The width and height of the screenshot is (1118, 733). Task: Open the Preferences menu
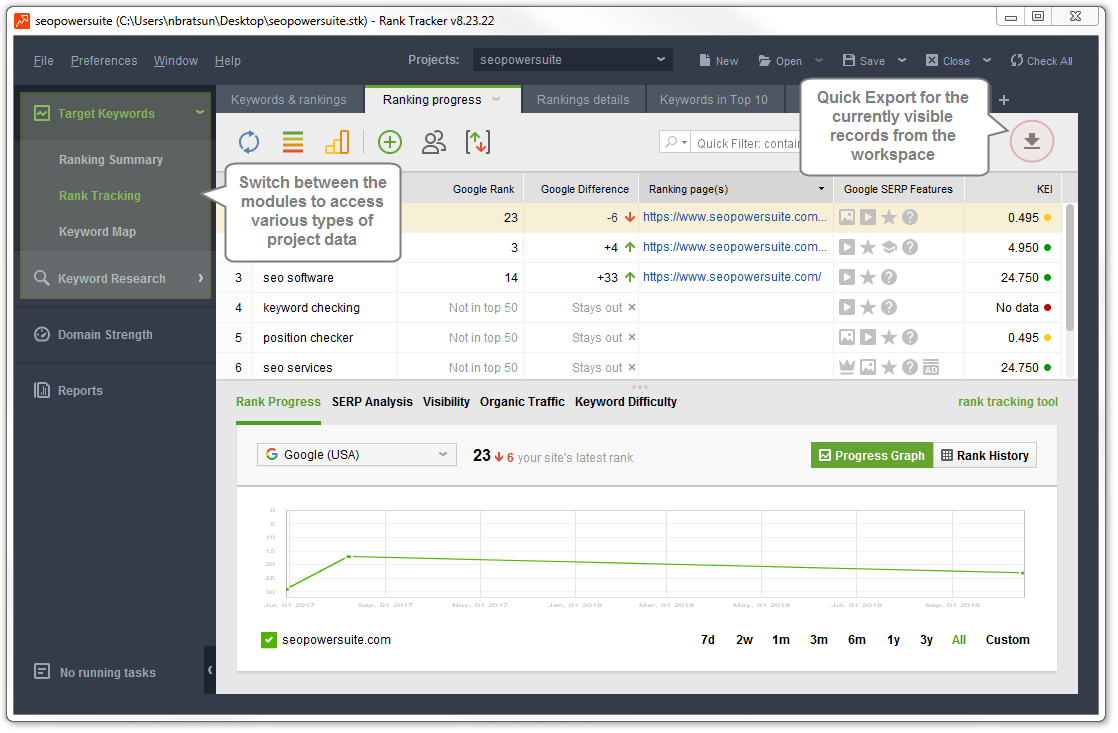click(104, 61)
